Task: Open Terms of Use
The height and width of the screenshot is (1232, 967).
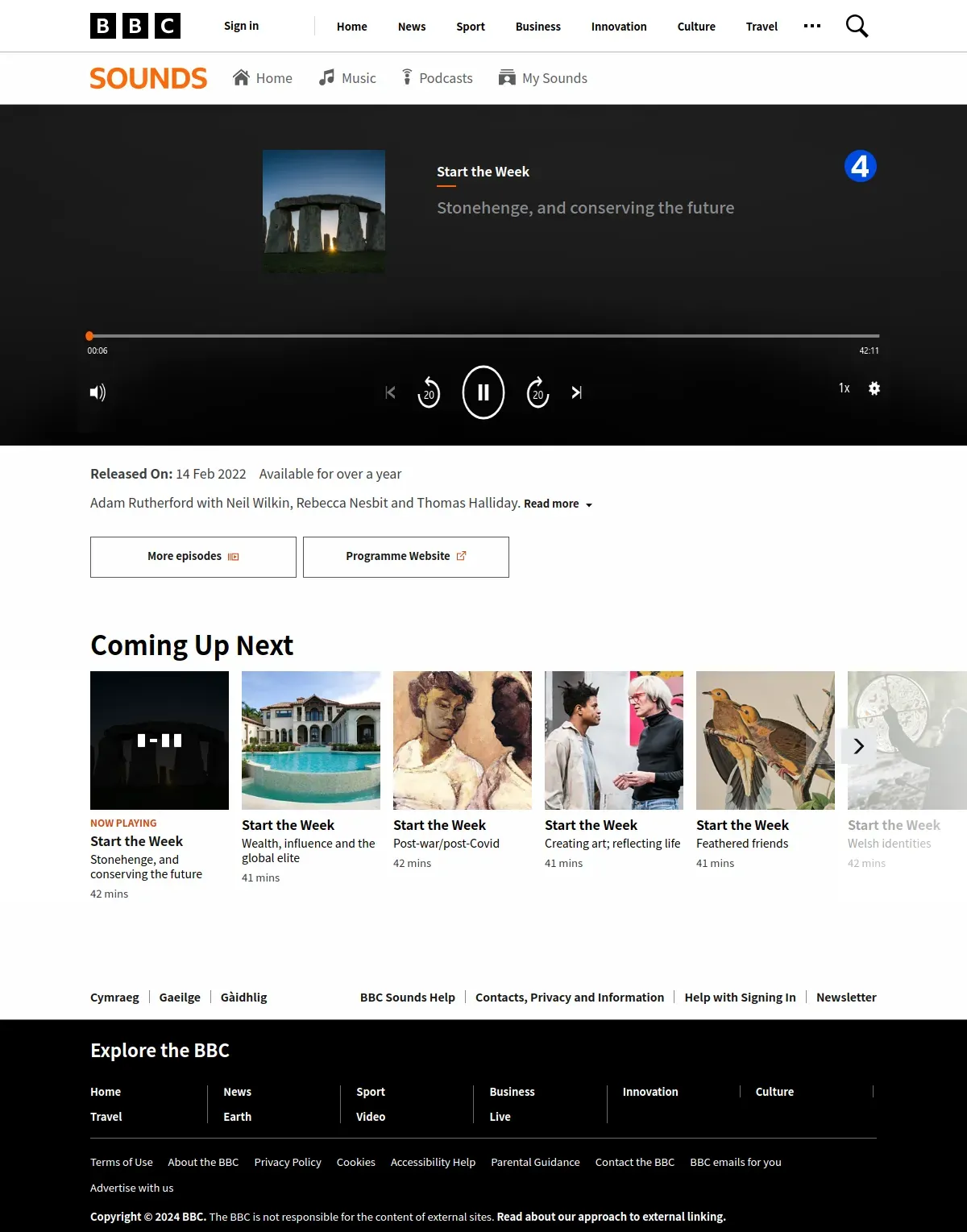Action: [x=122, y=1162]
